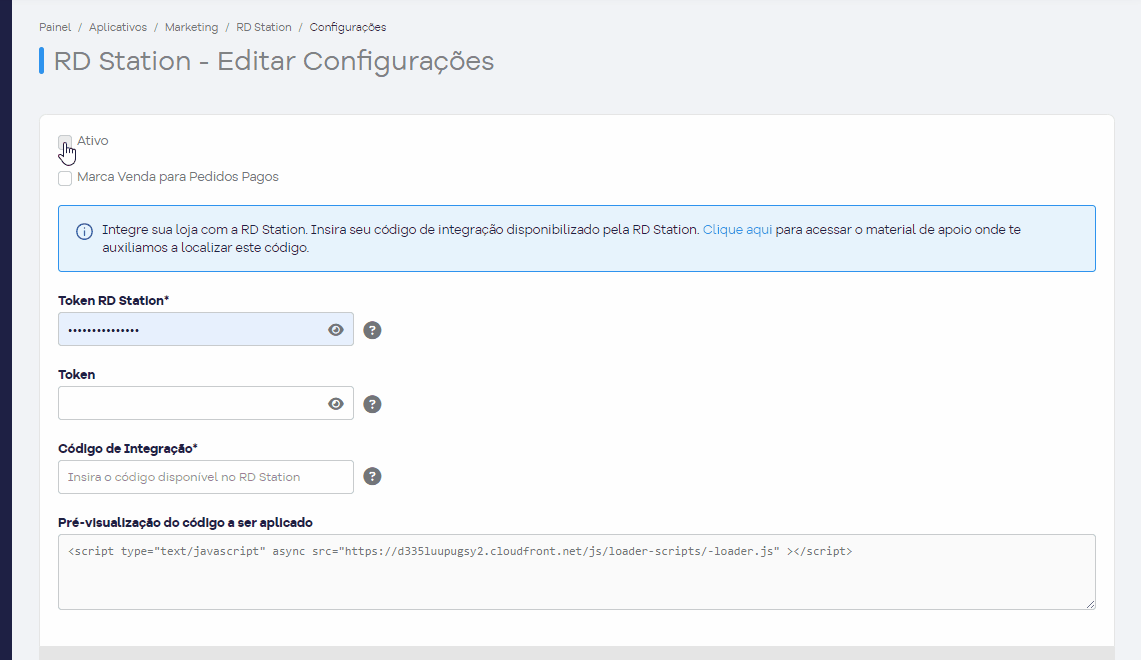Screen dimensions: 1141x660
Task: Follow the Clique aqui support link
Action: (x=737, y=230)
